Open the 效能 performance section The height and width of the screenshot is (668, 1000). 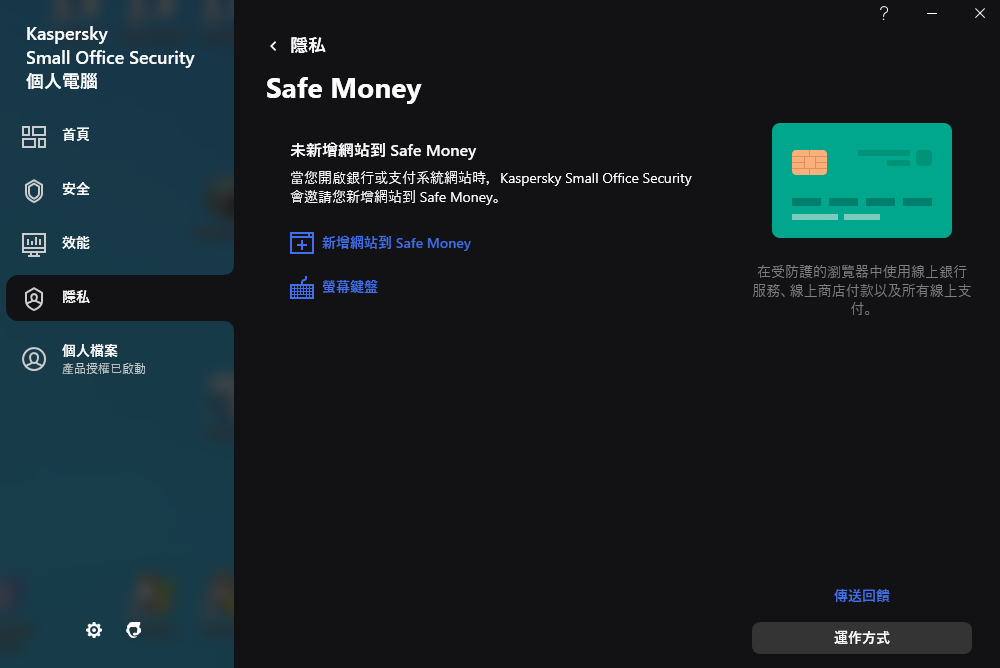[75, 243]
